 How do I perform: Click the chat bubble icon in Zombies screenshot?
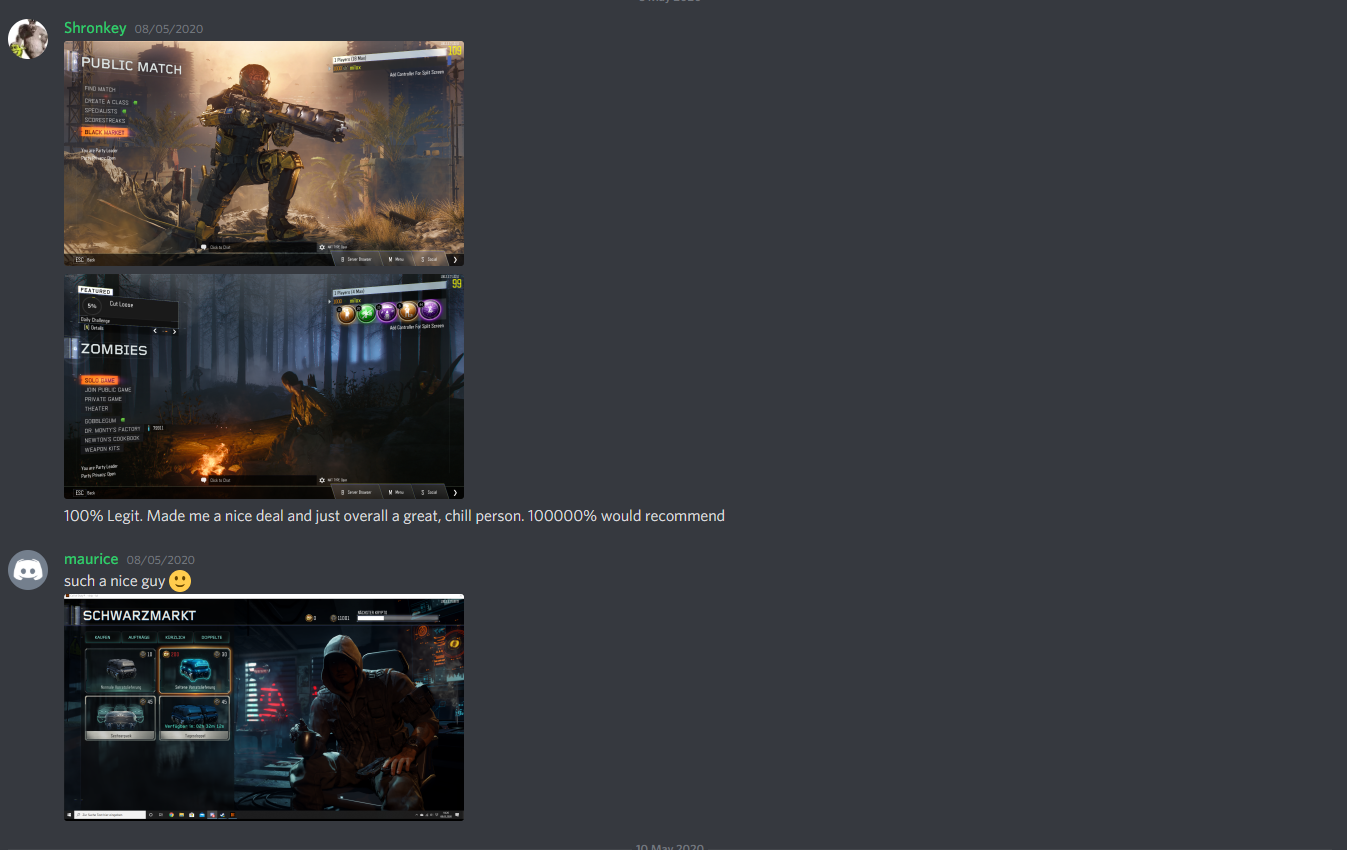(x=204, y=480)
